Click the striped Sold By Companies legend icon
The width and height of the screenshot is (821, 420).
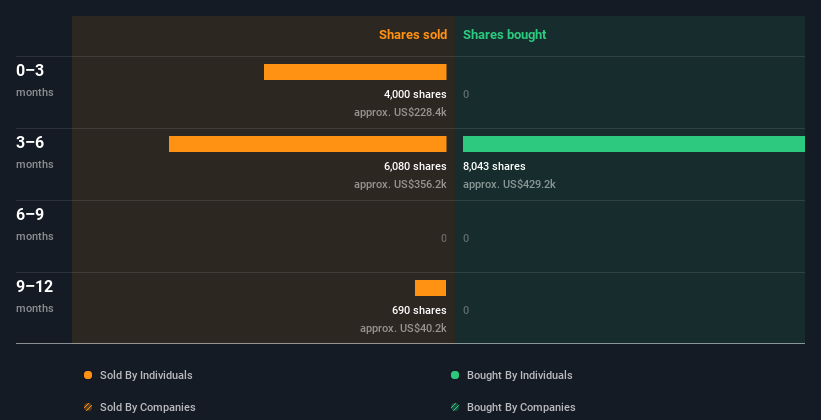[88, 407]
